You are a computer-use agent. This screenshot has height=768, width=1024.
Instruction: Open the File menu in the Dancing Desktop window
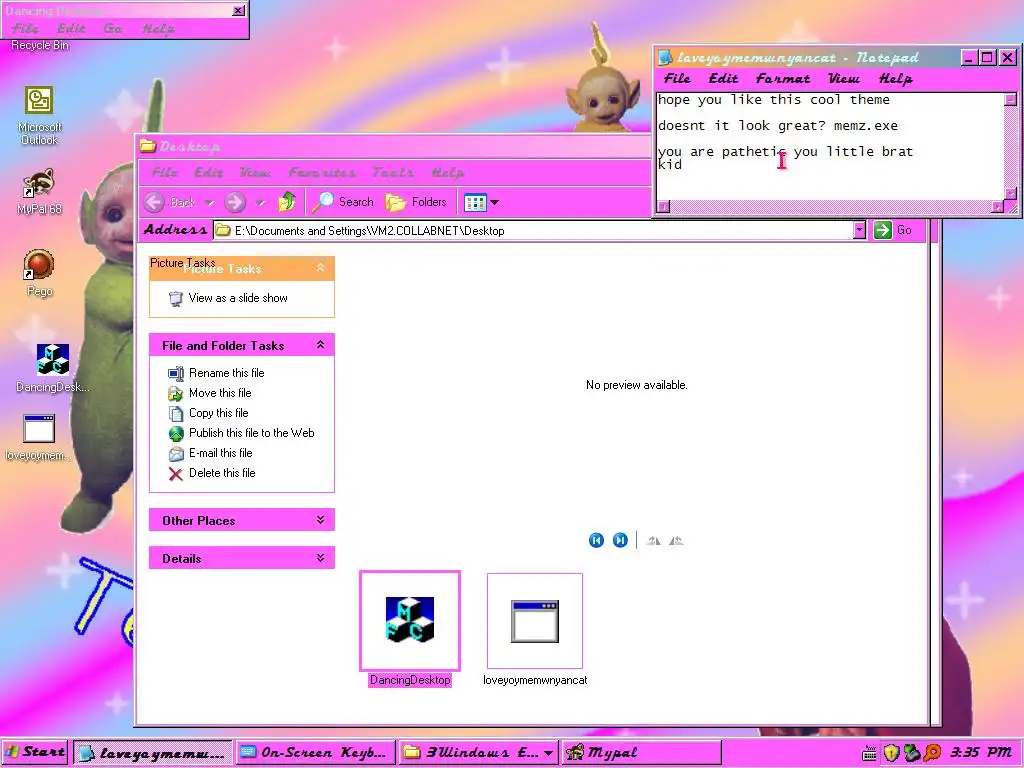point(25,28)
